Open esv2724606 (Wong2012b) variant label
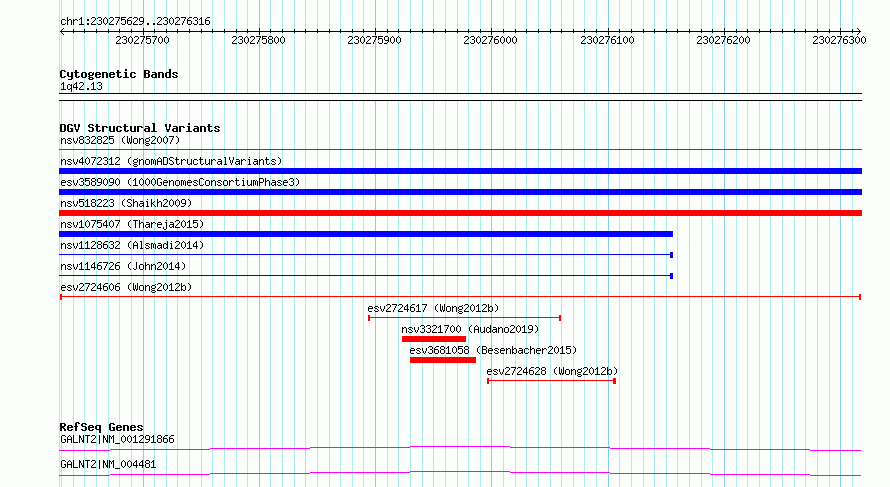This screenshot has height=487, width=890. click(126, 287)
